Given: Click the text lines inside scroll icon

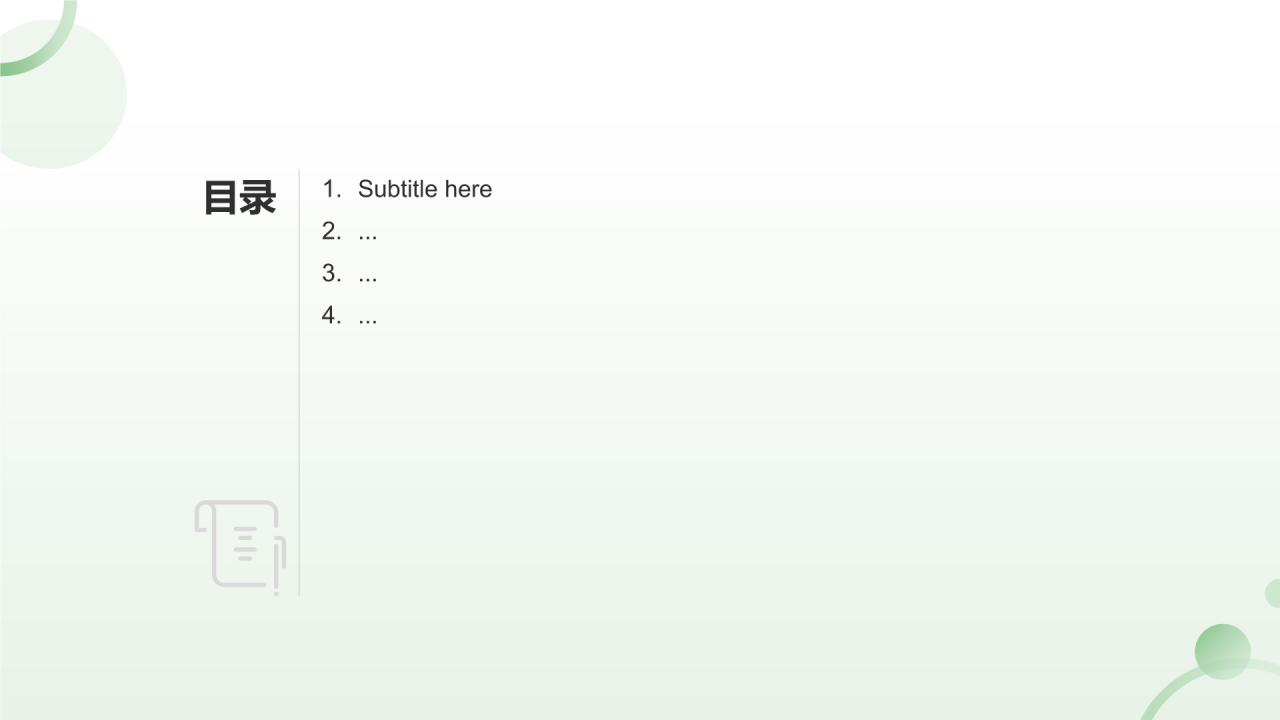Looking at the screenshot, I should tap(245, 543).
